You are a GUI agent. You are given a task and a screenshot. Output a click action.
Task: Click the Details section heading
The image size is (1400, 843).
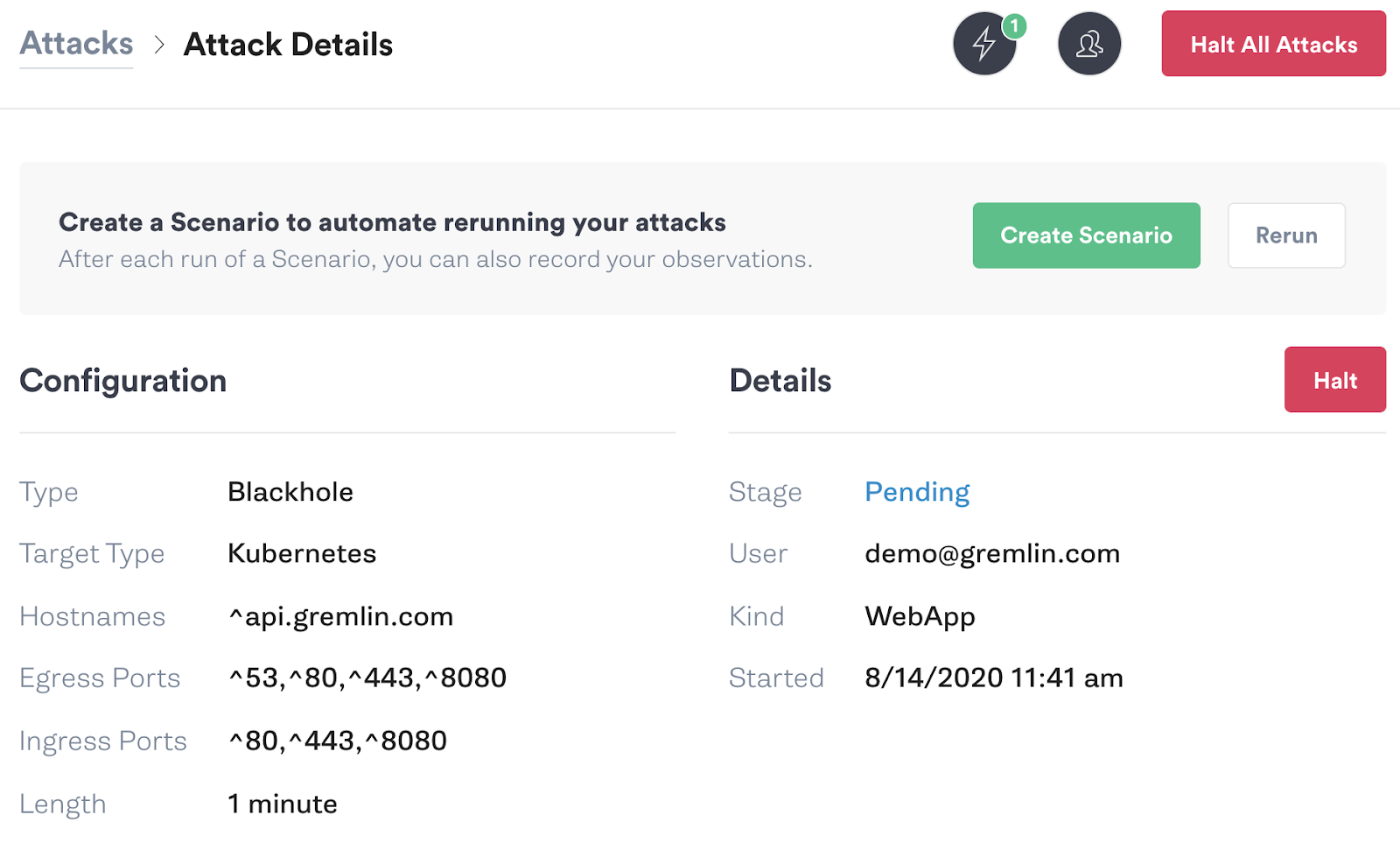pos(780,381)
